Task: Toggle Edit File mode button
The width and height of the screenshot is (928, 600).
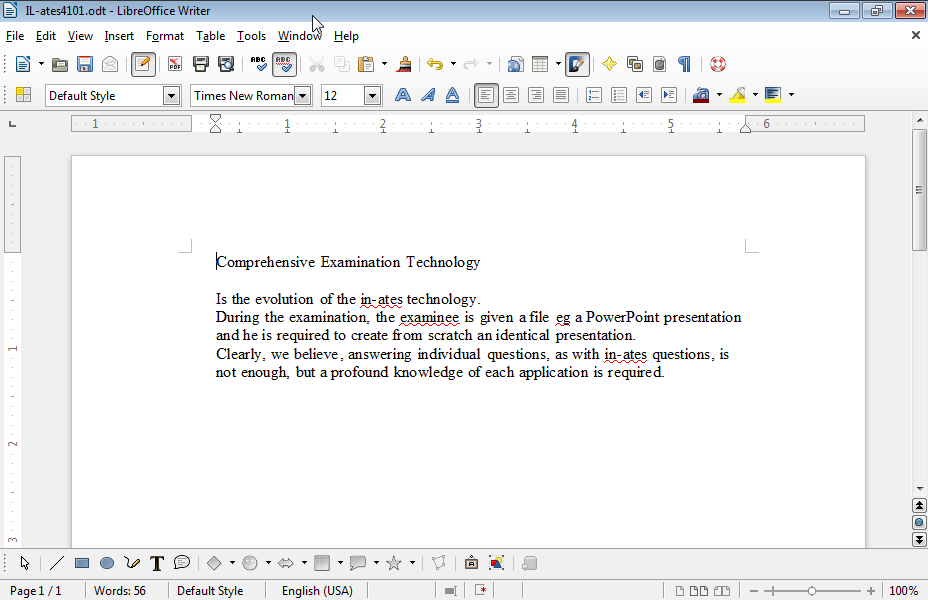Action: pyautogui.click(x=143, y=64)
